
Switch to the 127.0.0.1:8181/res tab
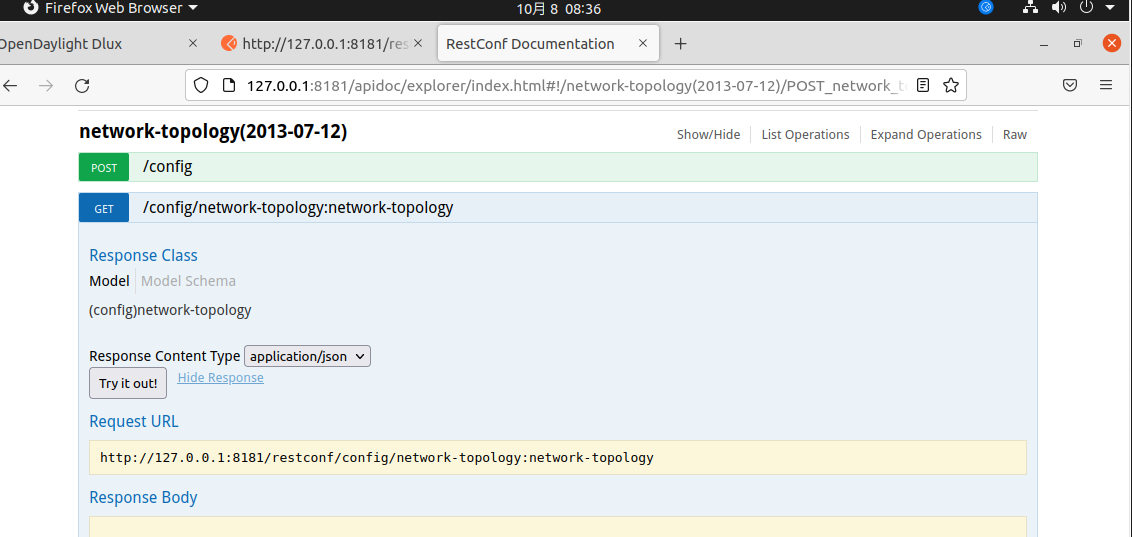point(323,44)
